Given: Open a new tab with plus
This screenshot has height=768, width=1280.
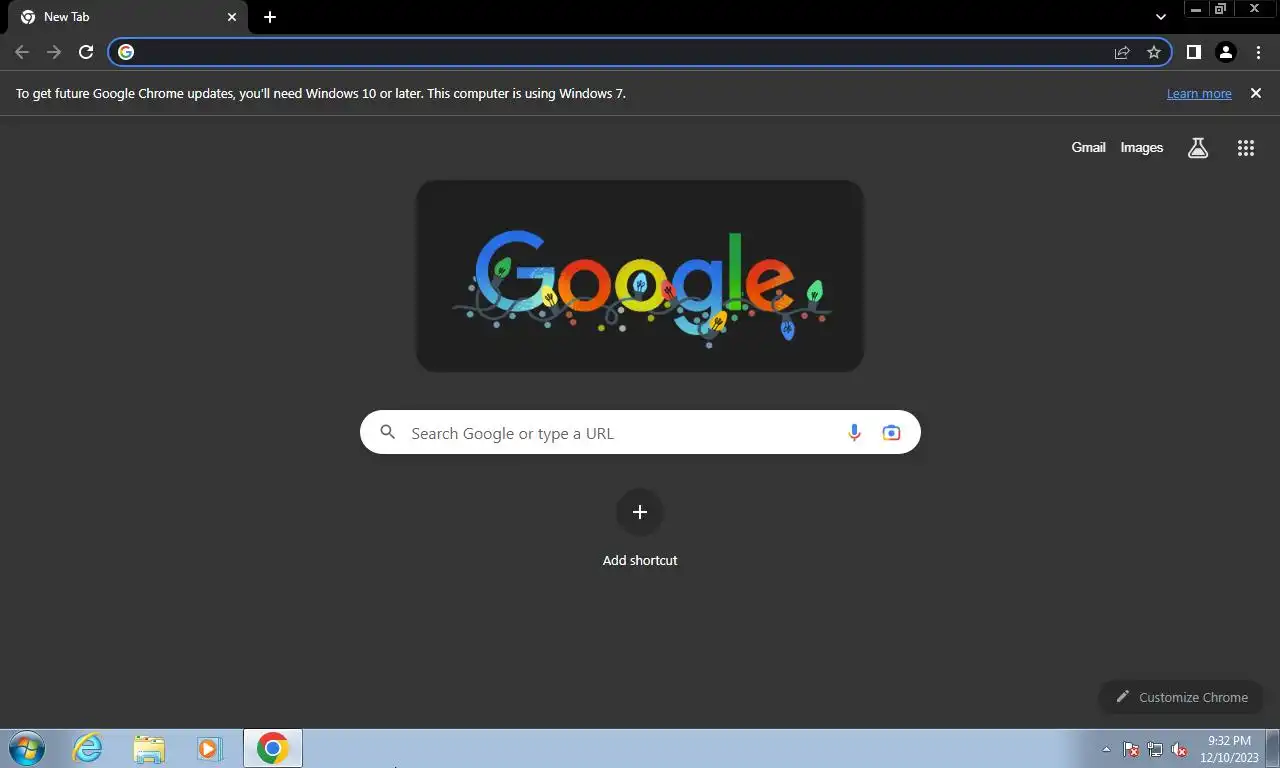Looking at the screenshot, I should (270, 17).
